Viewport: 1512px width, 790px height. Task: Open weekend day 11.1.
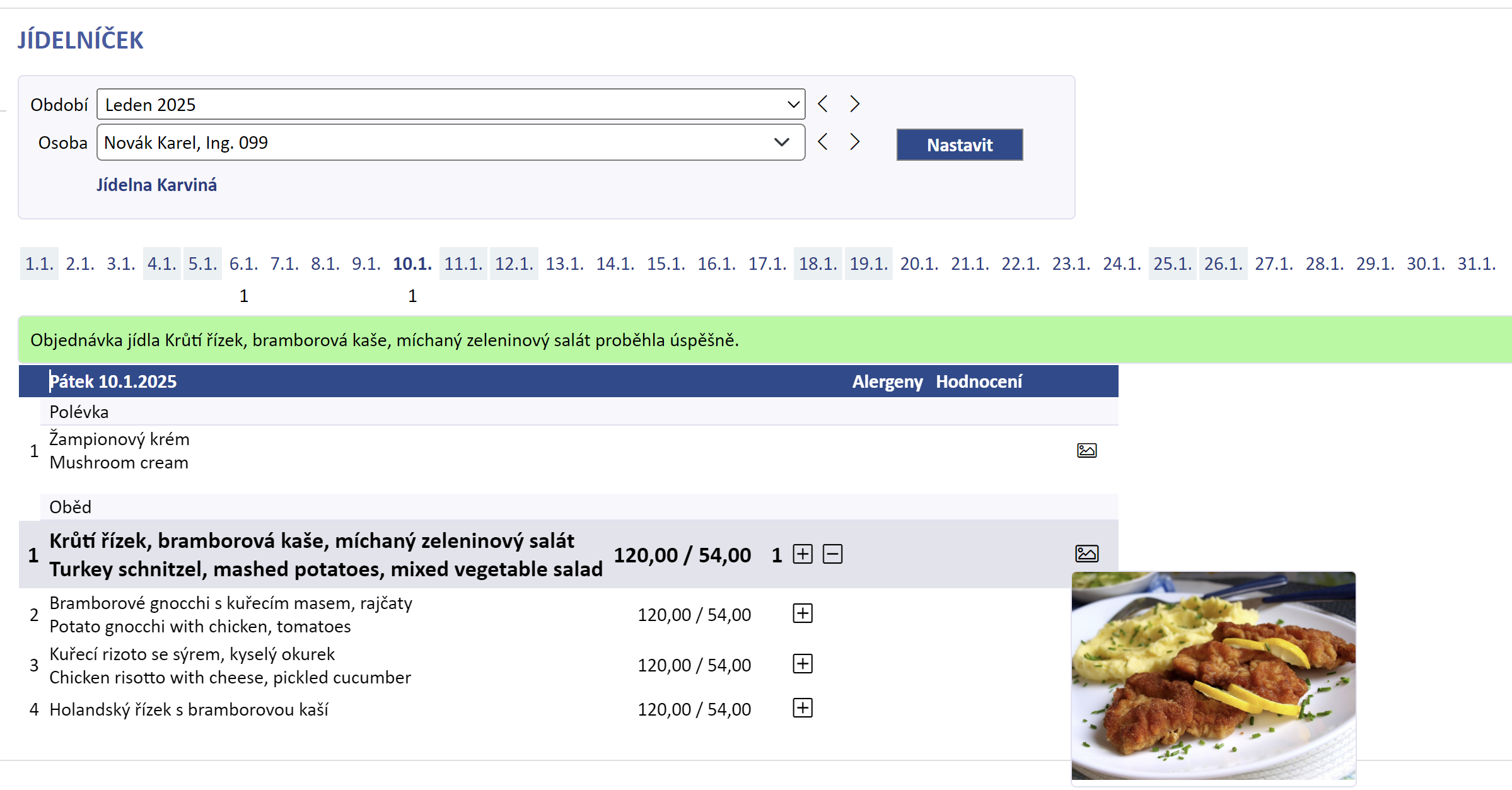click(463, 264)
